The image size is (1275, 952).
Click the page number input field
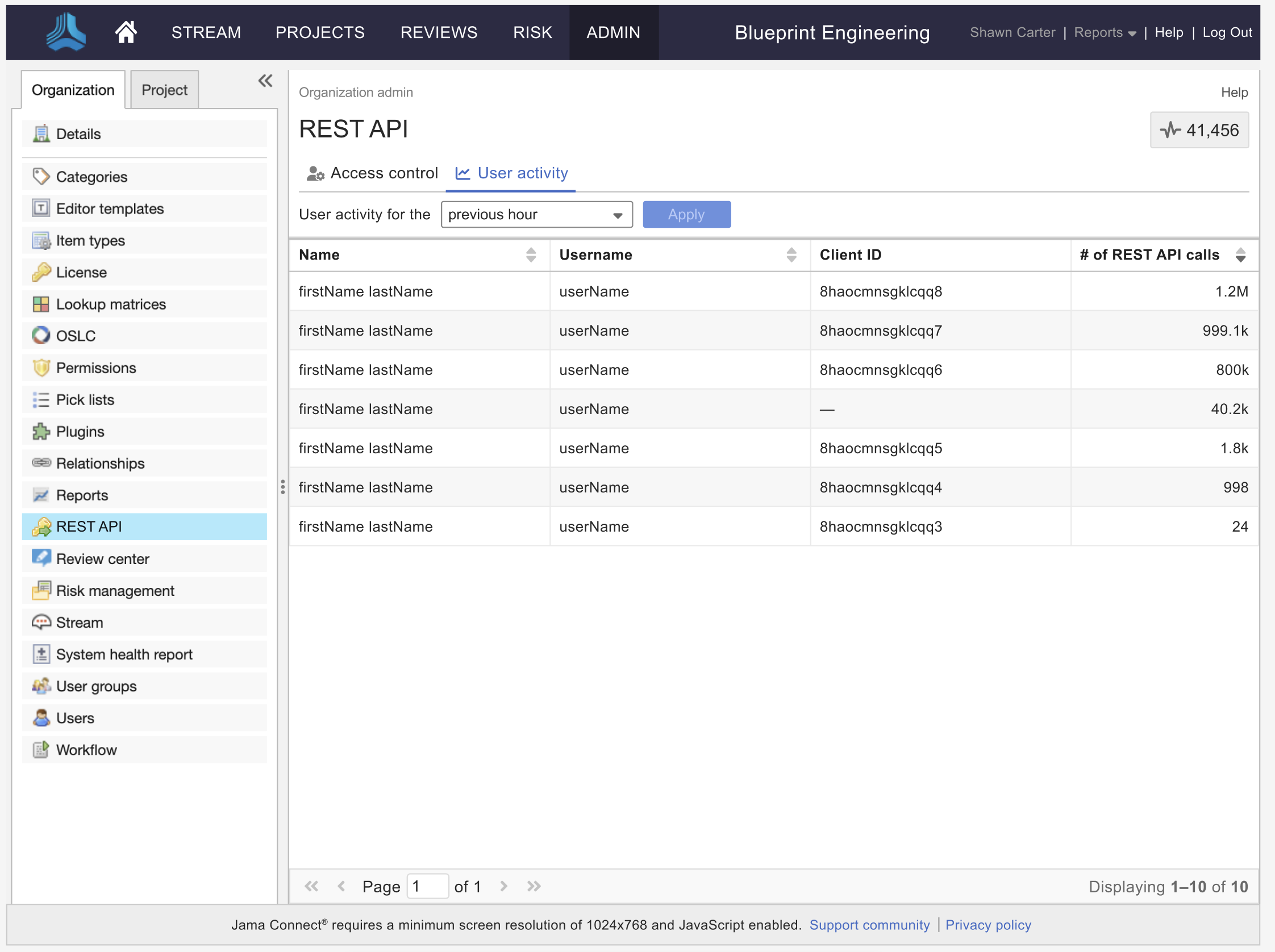click(x=428, y=886)
